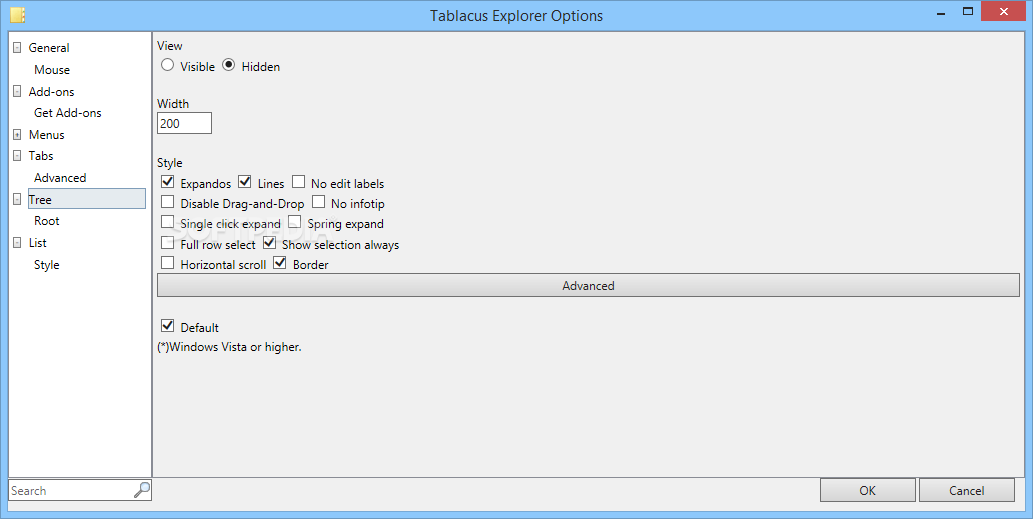The image size is (1033, 519).
Task: Enable Horizontal scroll checkbox
Action: (x=167, y=263)
